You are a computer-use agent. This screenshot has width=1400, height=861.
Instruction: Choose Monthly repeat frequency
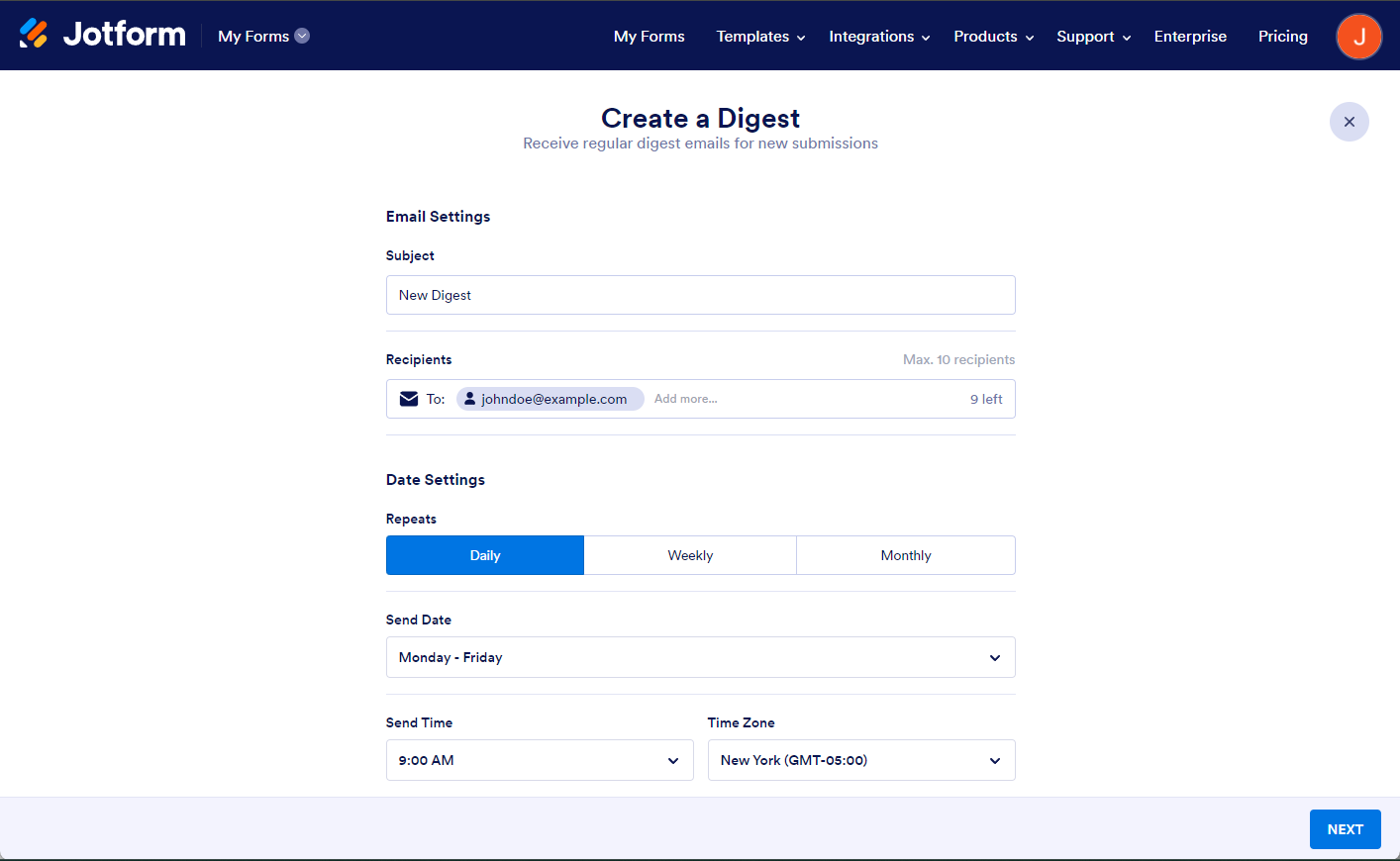coord(905,555)
